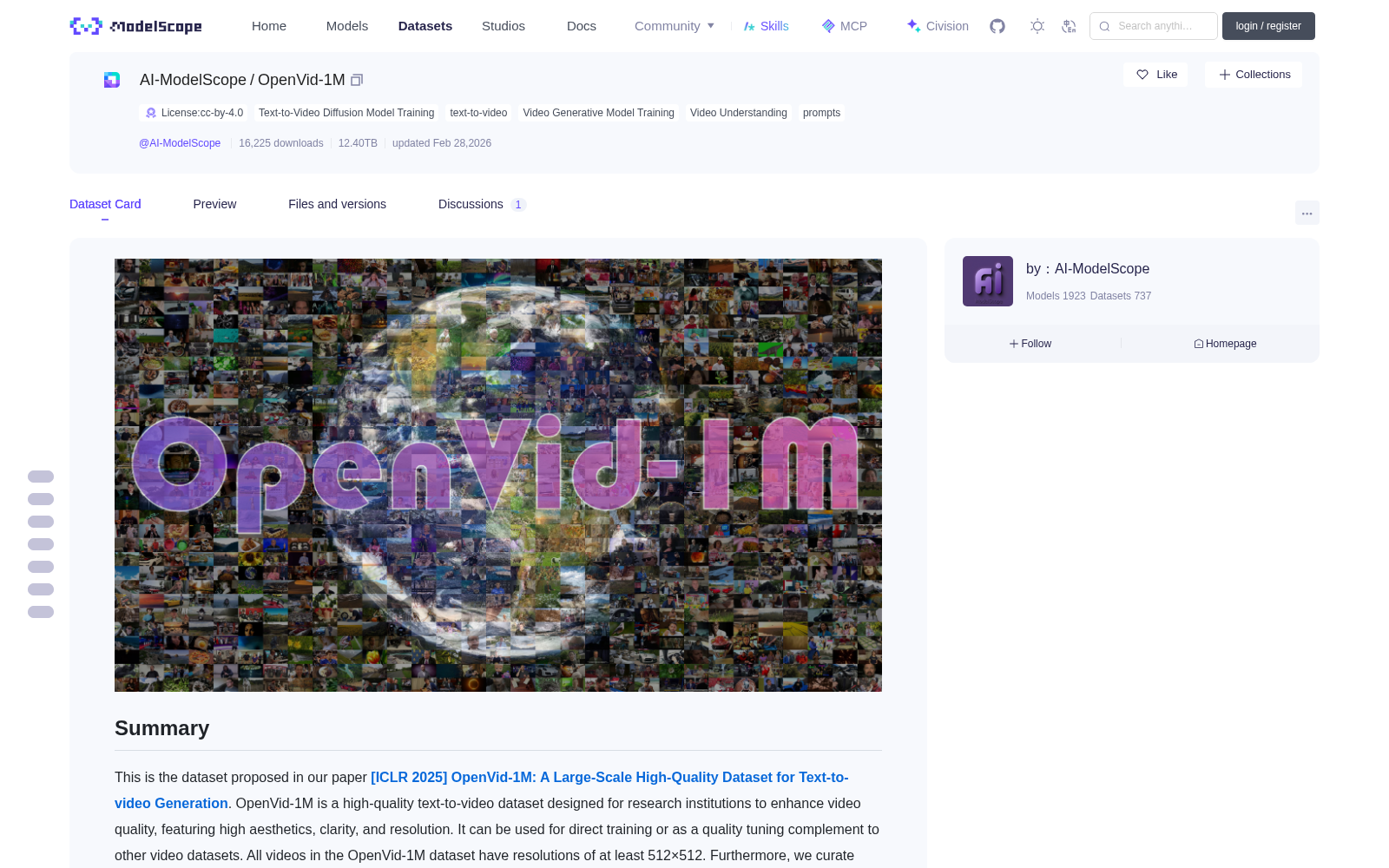Click the MCP diamond icon
The width and height of the screenshot is (1389, 868).
pos(828,26)
